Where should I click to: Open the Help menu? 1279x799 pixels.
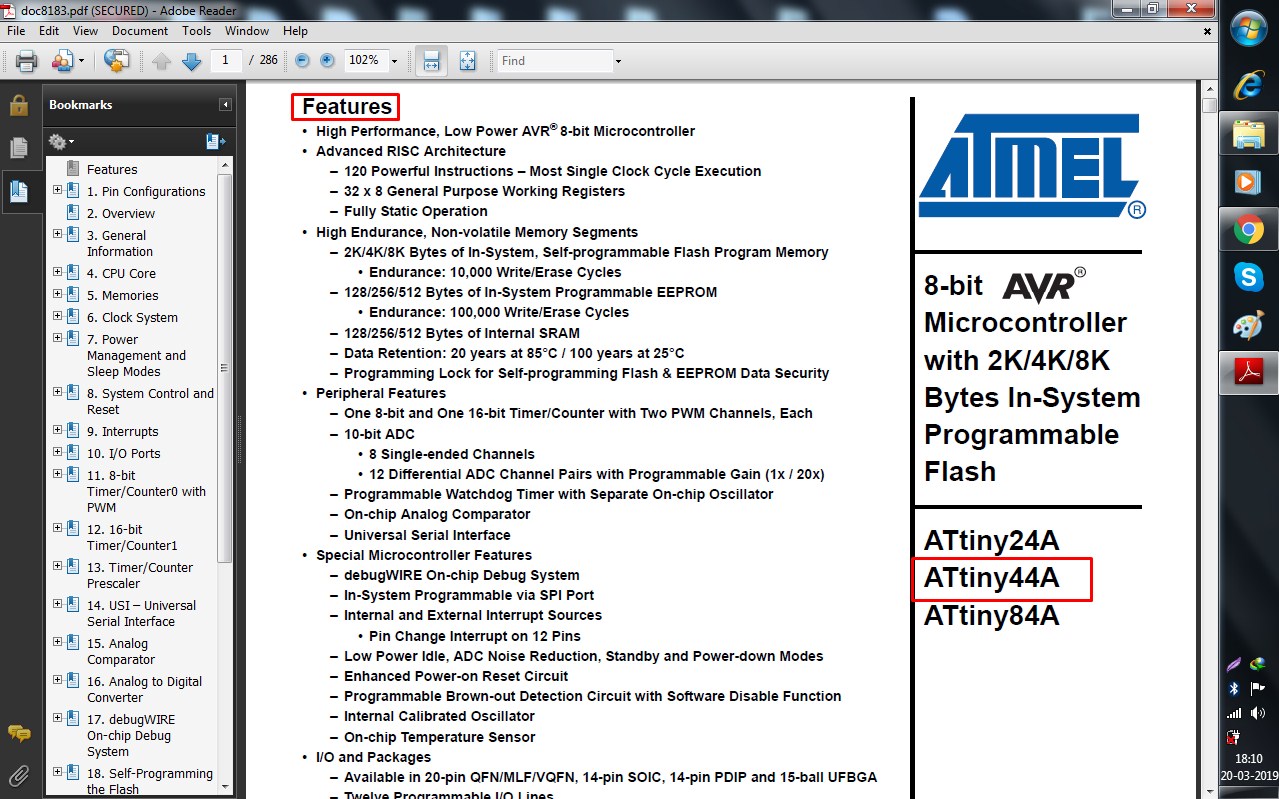[295, 31]
